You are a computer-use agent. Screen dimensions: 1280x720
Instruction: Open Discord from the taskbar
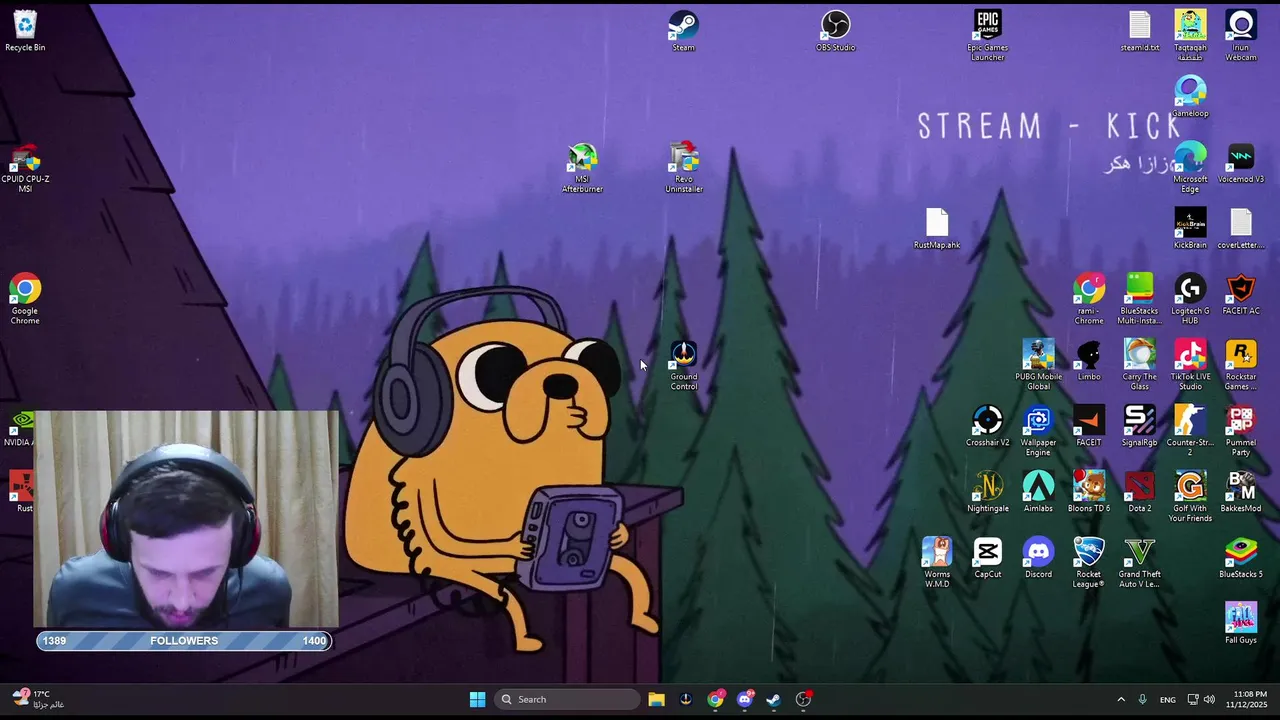pos(744,699)
